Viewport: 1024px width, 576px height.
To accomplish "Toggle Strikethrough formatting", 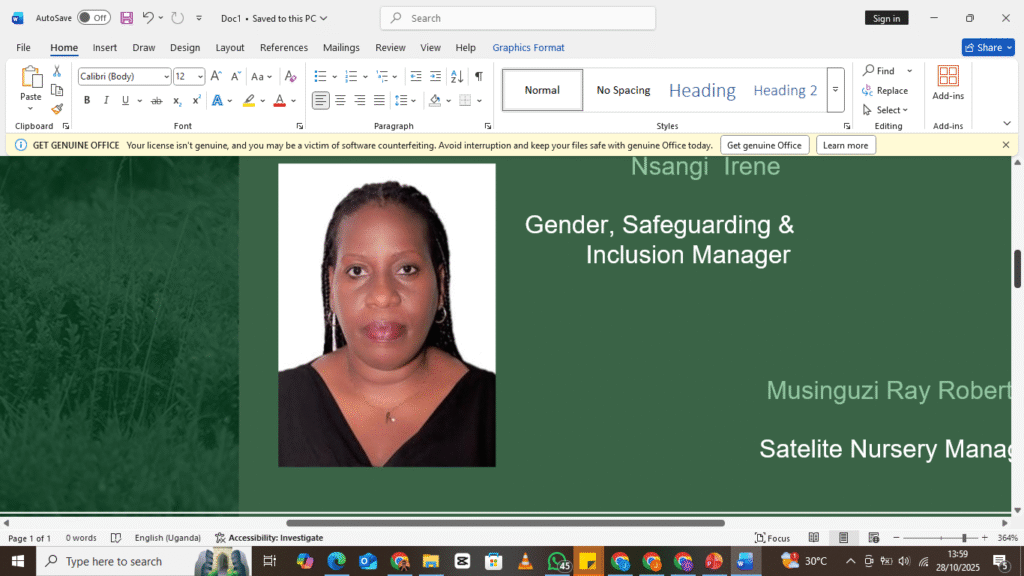I will pos(155,100).
